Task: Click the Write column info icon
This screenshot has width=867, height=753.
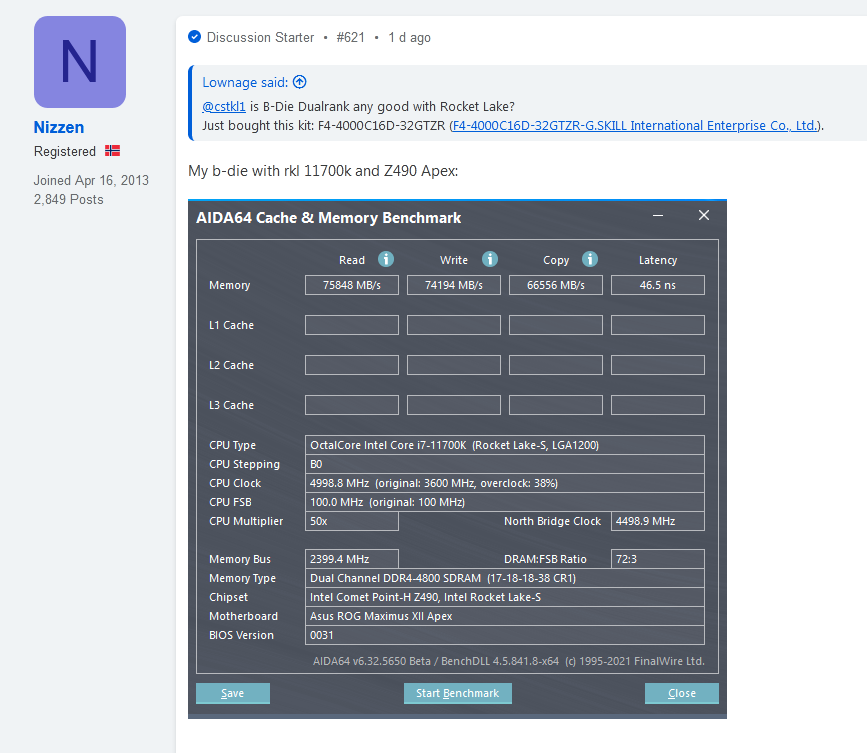Action: click(490, 259)
